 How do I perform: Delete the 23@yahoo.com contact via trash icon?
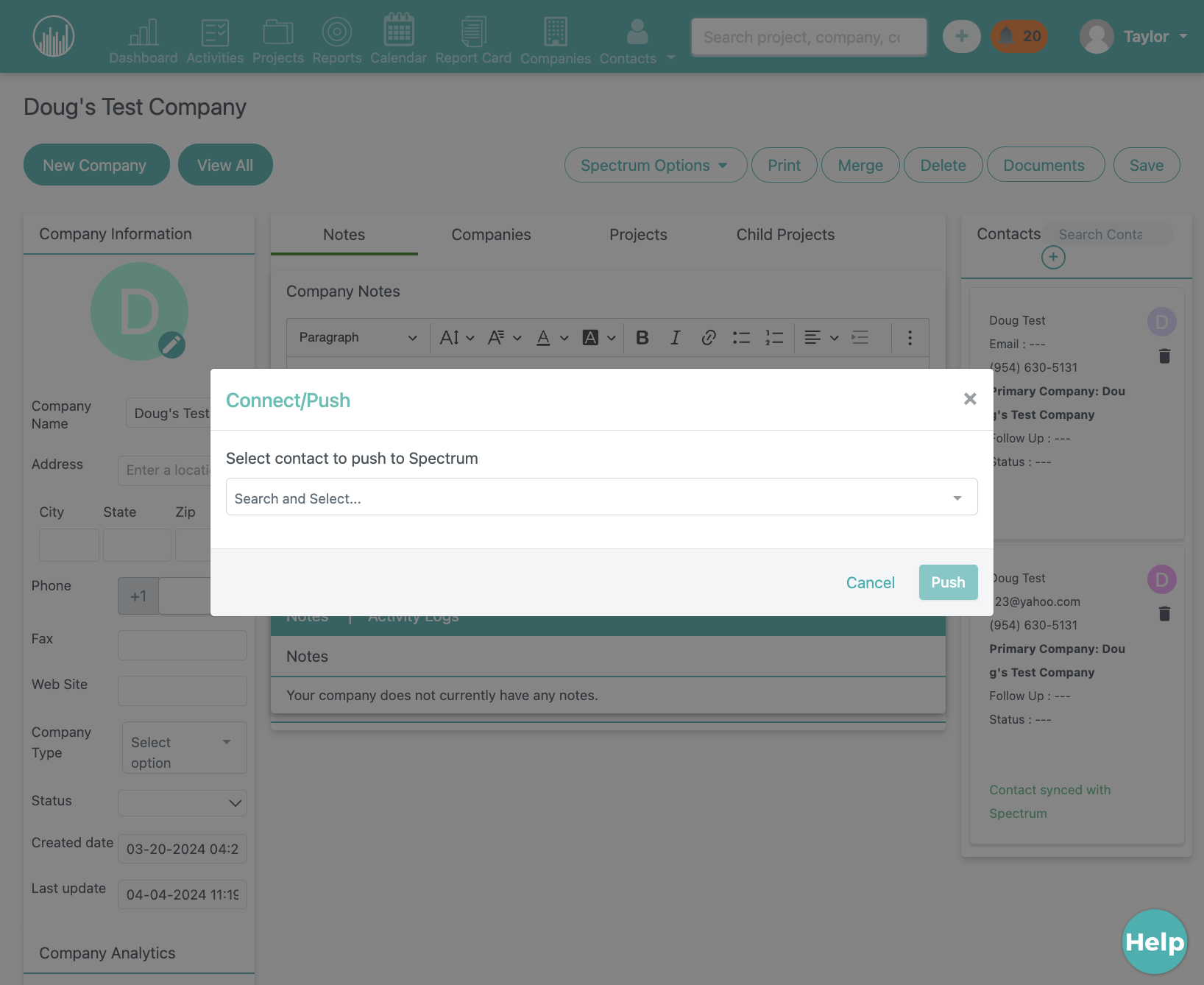coord(1164,614)
